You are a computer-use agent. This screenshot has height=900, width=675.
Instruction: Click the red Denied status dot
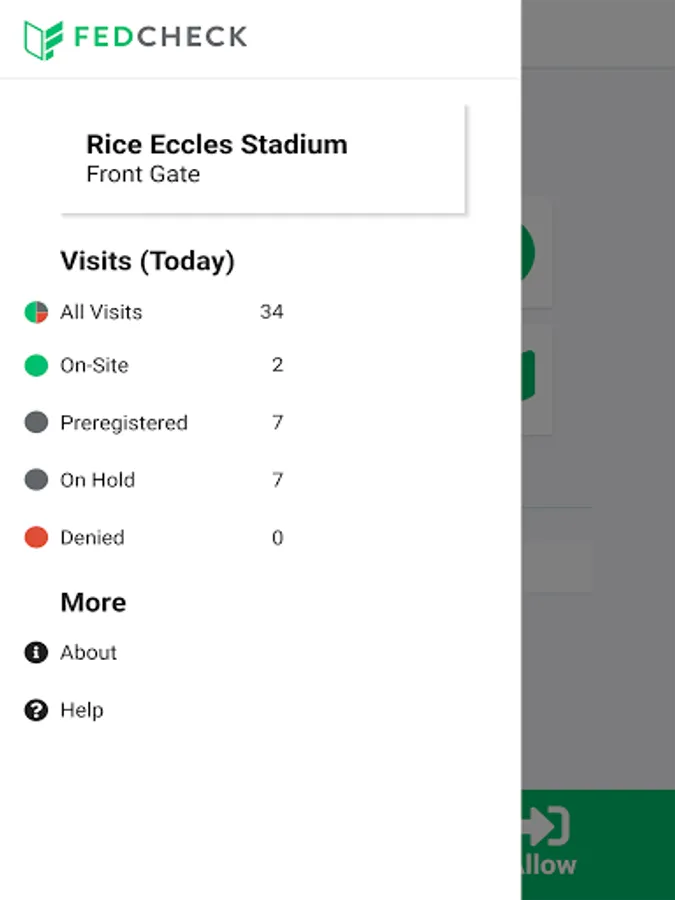click(x=36, y=538)
